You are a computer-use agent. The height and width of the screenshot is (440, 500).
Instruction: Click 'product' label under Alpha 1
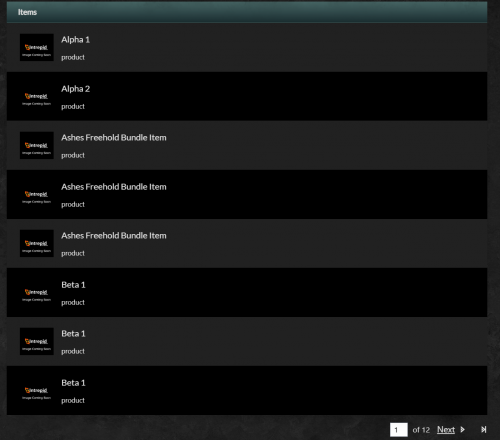coord(73,57)
